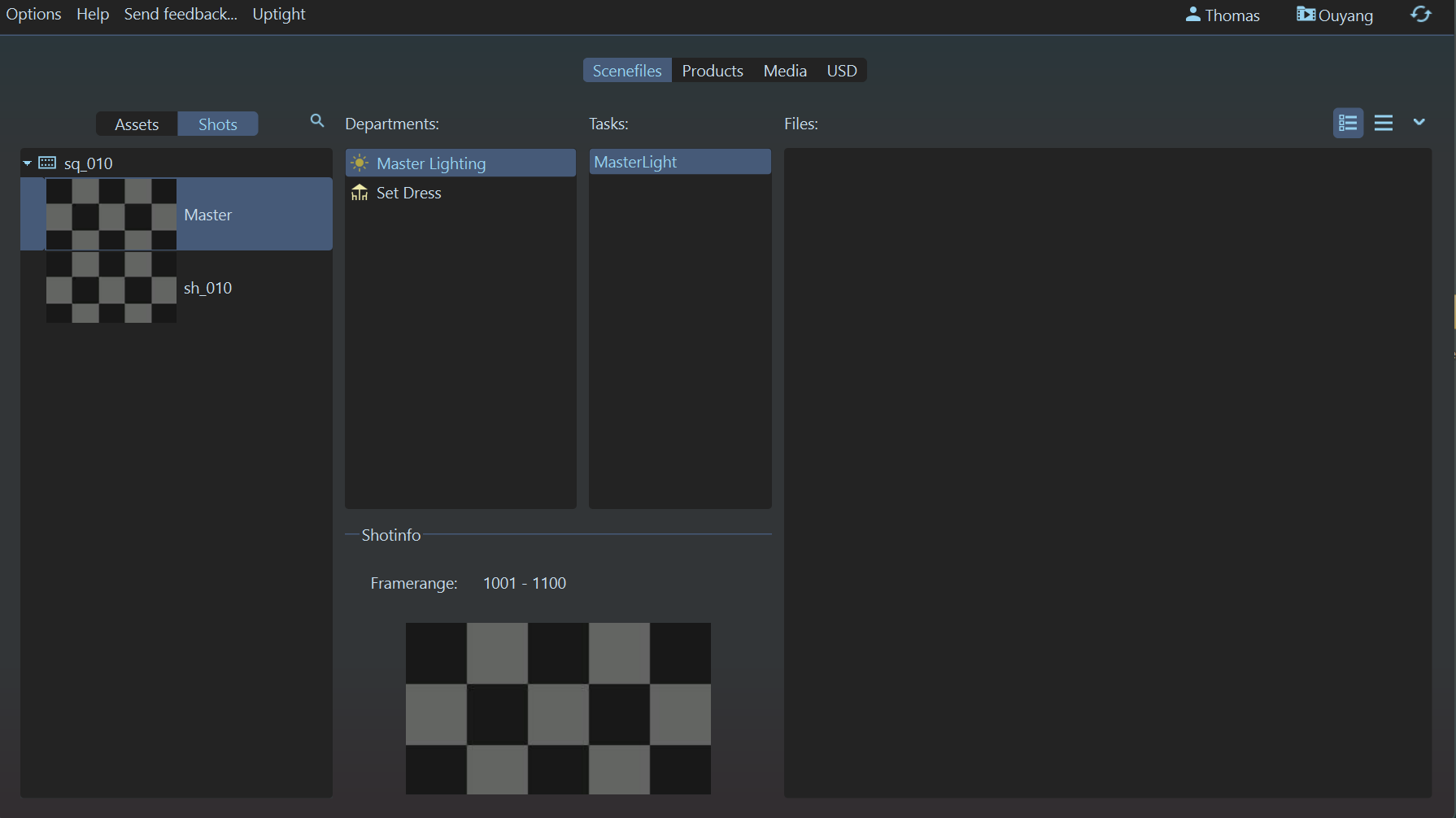Switch files to detailed list view
The height and width of the screenshot is (818, 1456).
pyautogui.click(x=1348, y=123)
